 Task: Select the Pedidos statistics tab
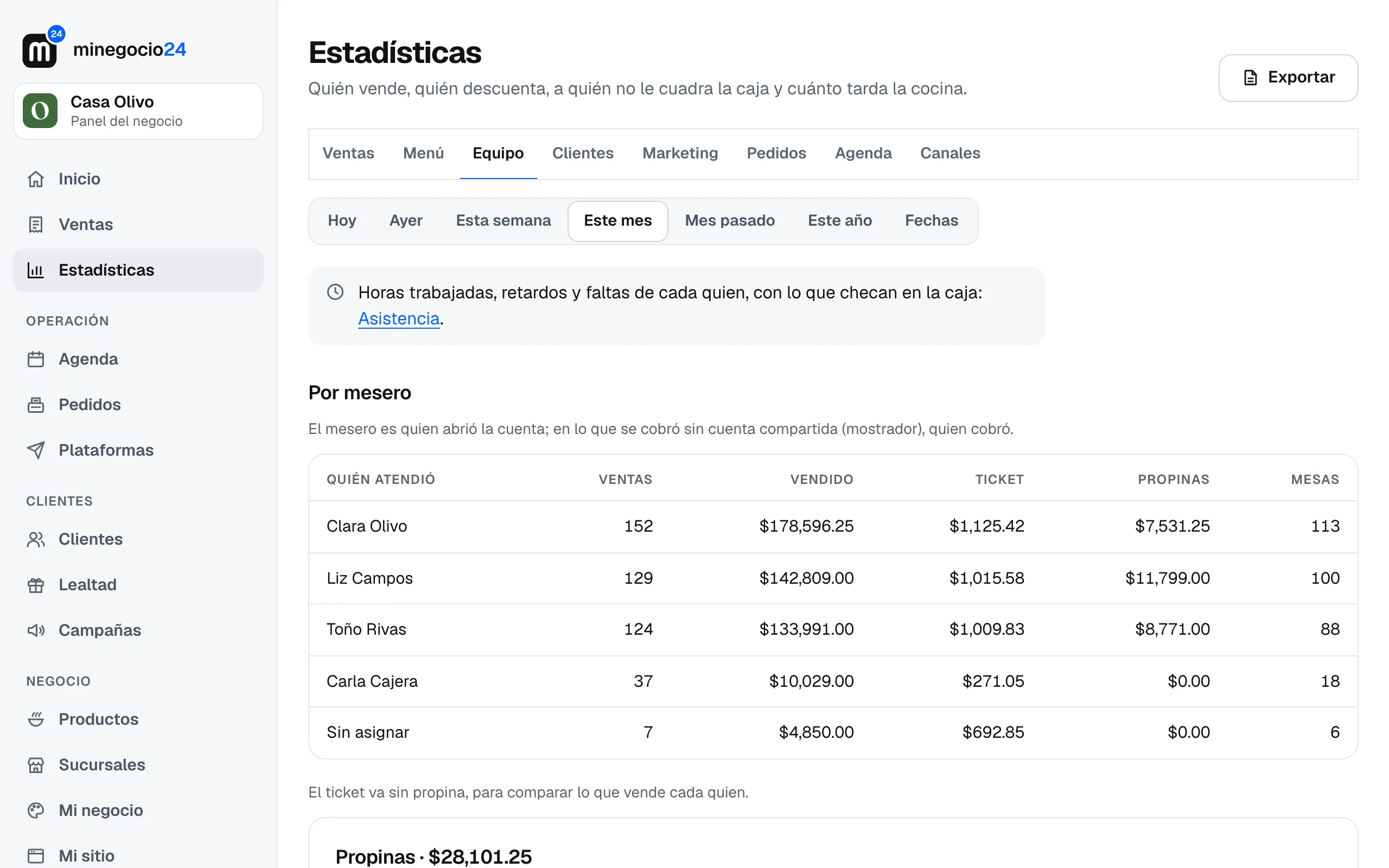pyautogui.click(x=776, y=154)
